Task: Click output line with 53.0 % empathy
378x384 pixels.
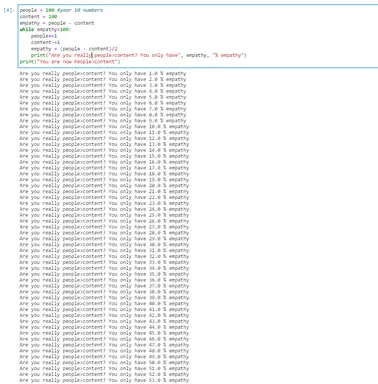Action: point(104,380)
